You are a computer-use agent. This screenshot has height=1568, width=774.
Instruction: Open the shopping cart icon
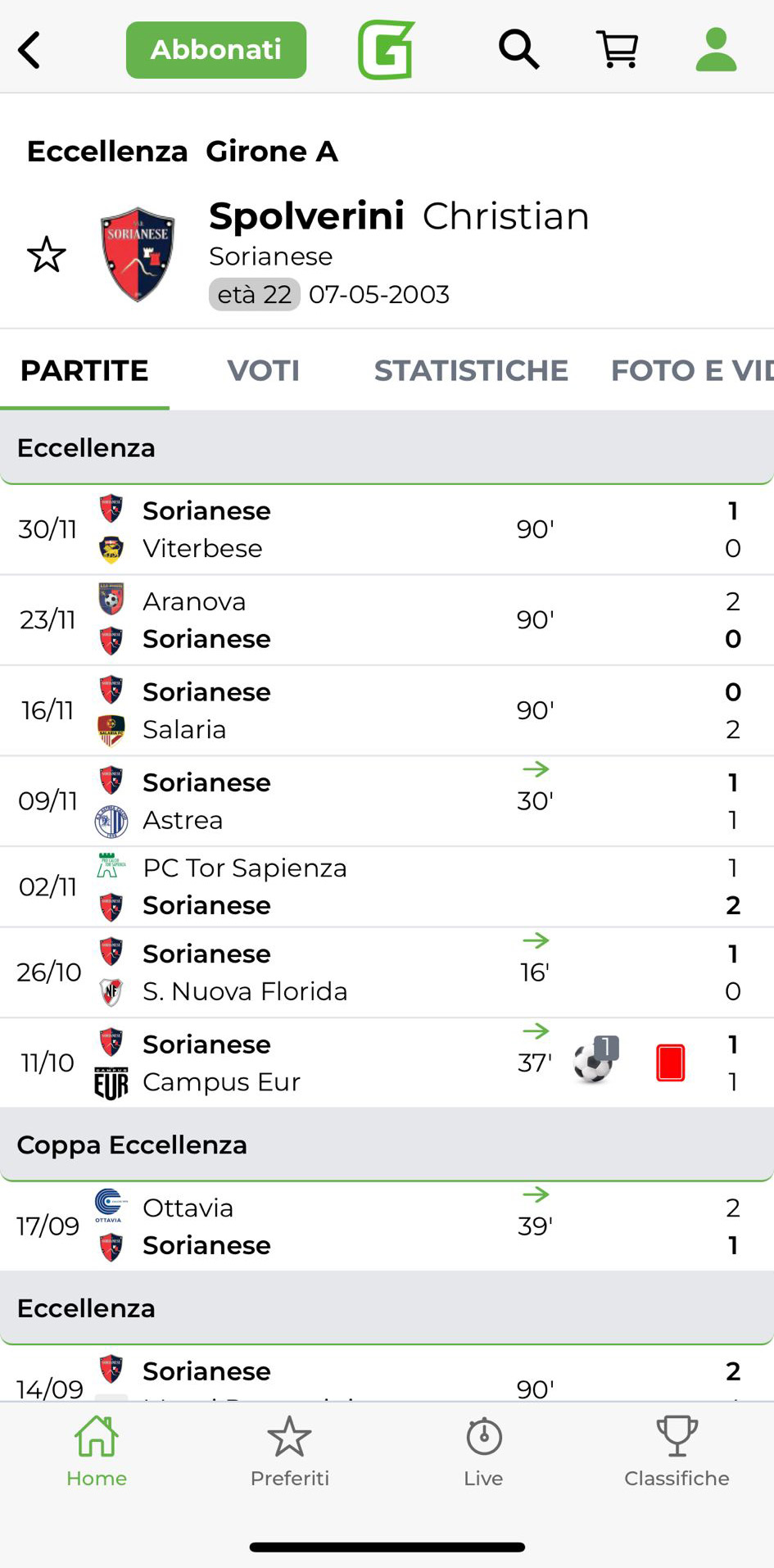coord(617,50)
